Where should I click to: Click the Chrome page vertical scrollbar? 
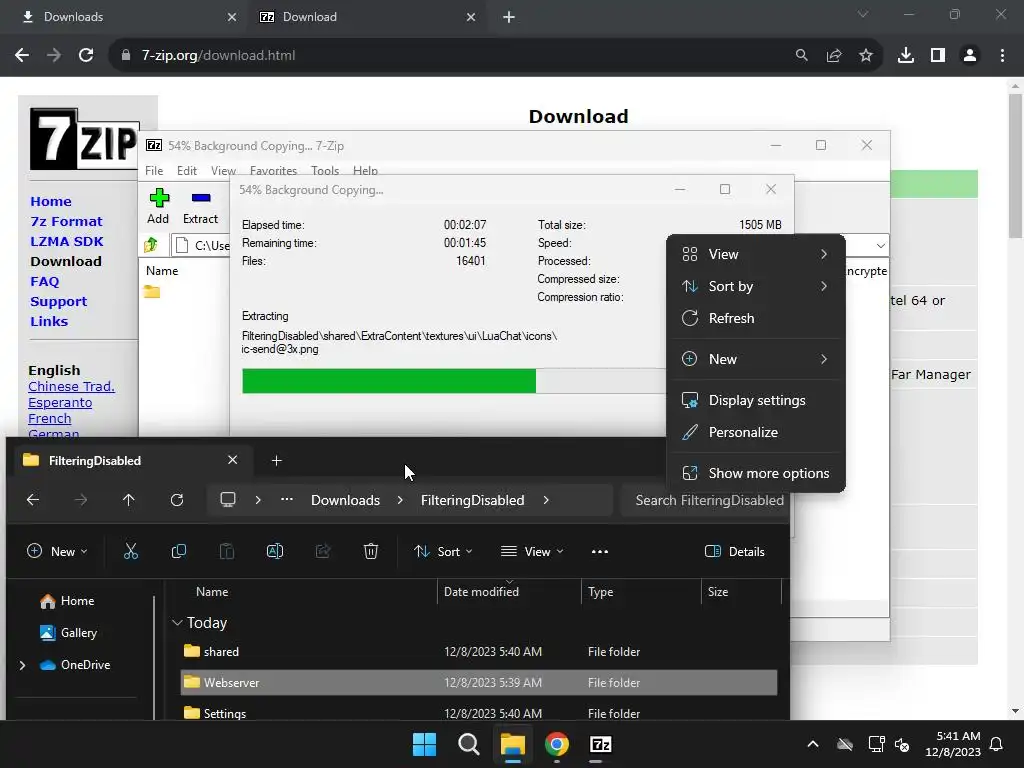(x=1014, y=166)
